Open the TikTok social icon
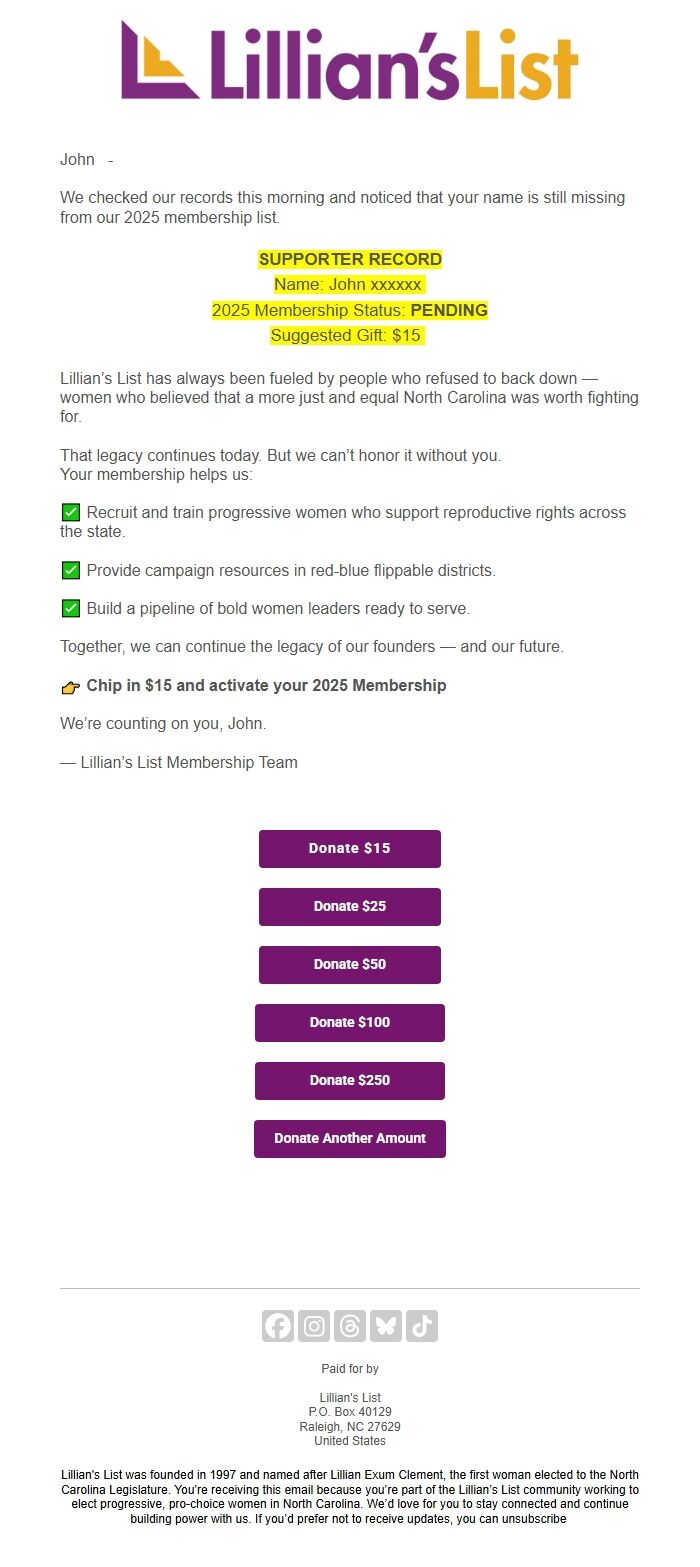The image size is (700, 1567). tap(422, 1326)
